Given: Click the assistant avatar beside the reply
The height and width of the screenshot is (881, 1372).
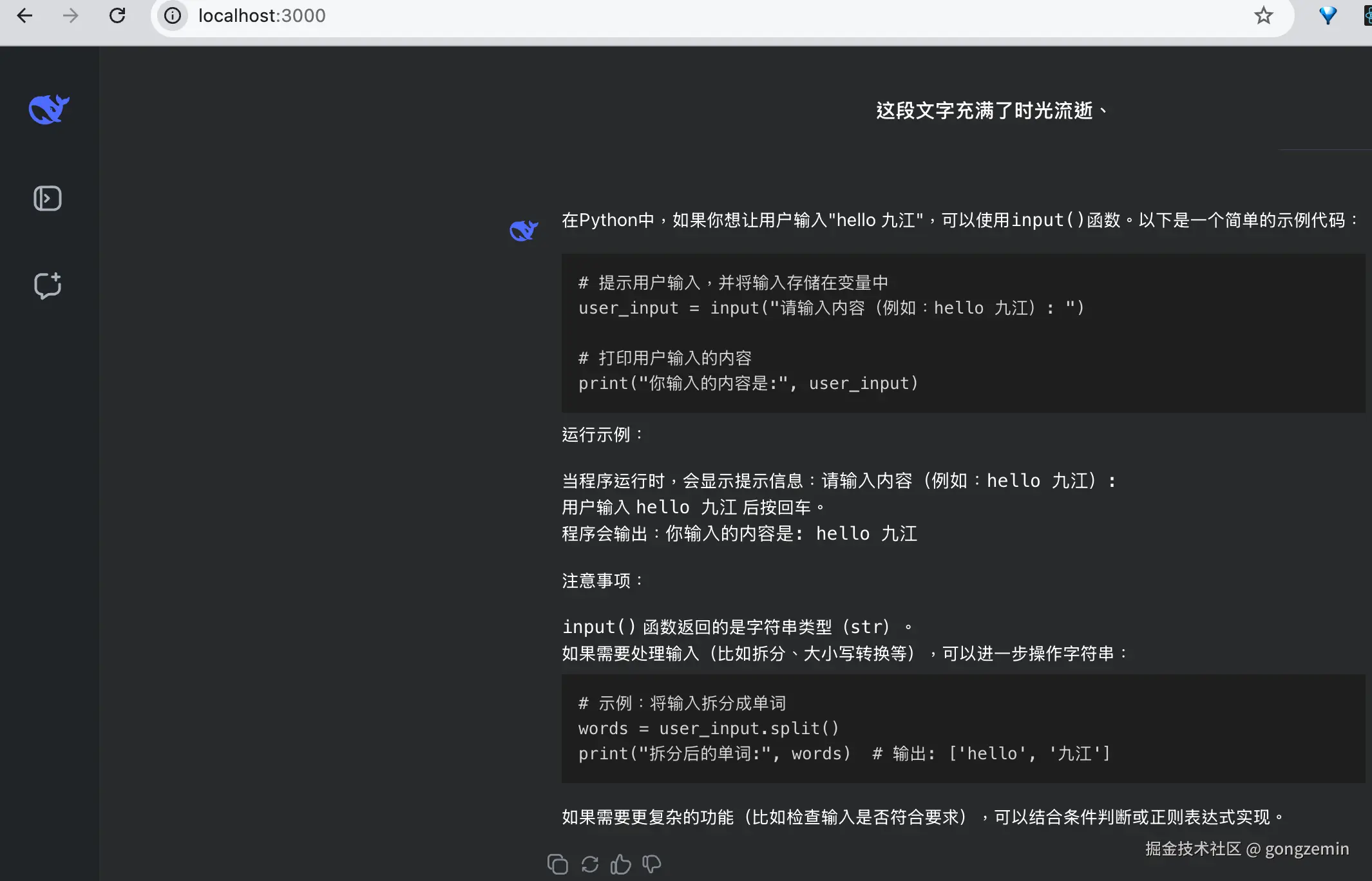Looking at the screenshot, I should pos(523,230).
